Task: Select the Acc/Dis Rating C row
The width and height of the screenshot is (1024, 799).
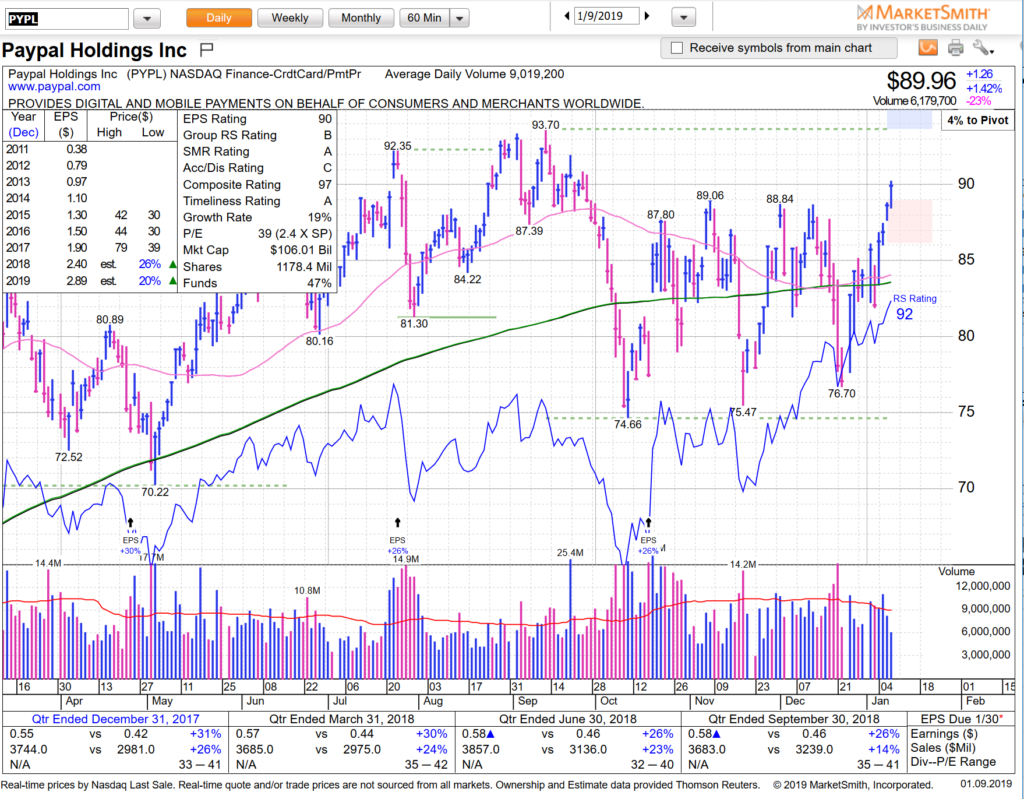Action: tap(257, 168)
